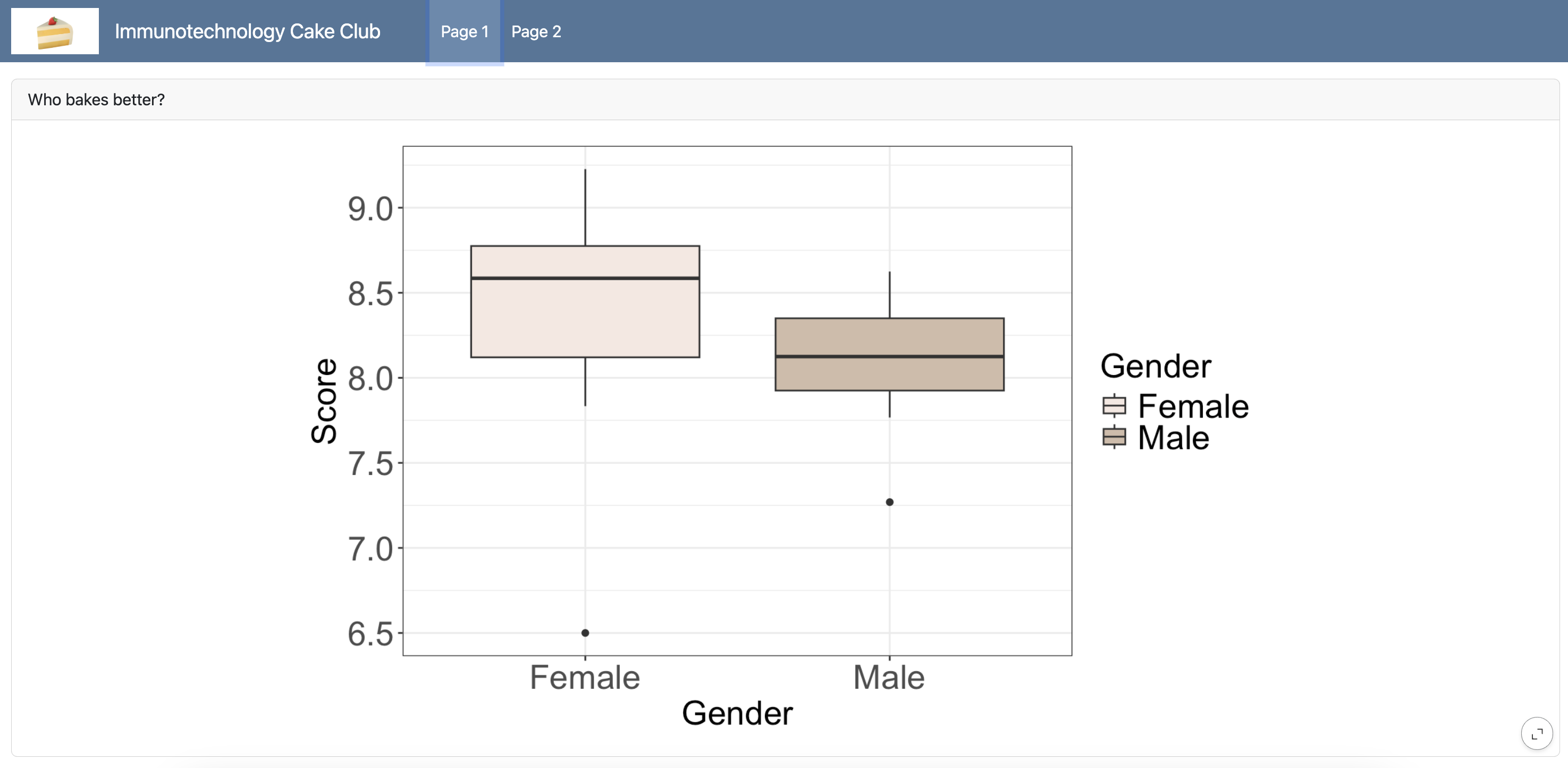
Task: Click the Female label on x-axis
Action: [584, 677]
